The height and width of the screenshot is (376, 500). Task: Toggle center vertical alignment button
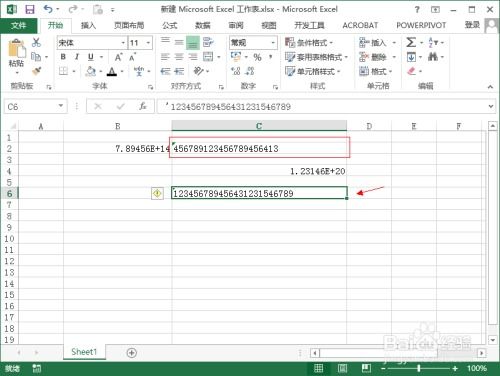[179, 42]
